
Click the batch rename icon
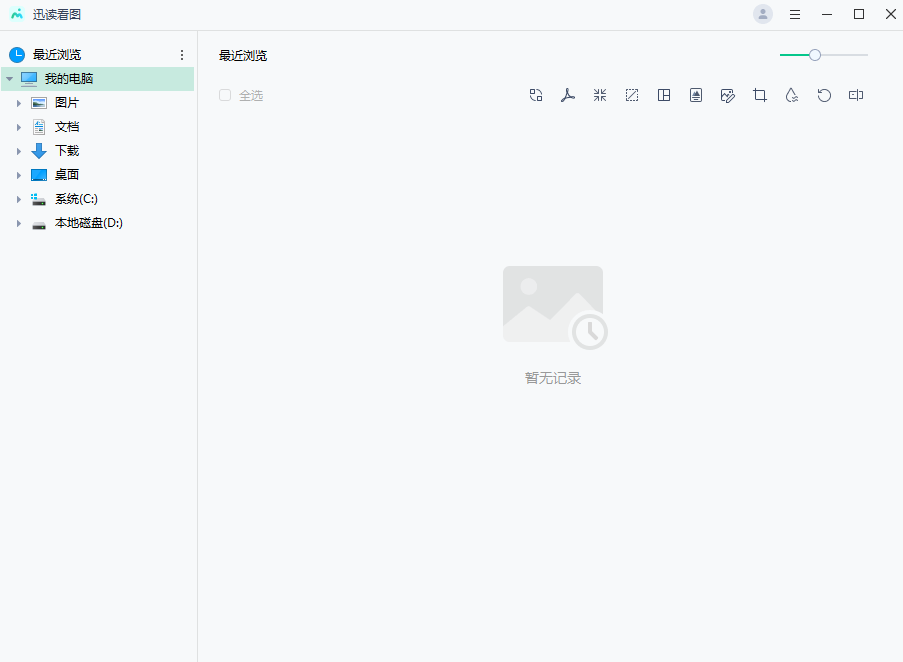(856, 96)
